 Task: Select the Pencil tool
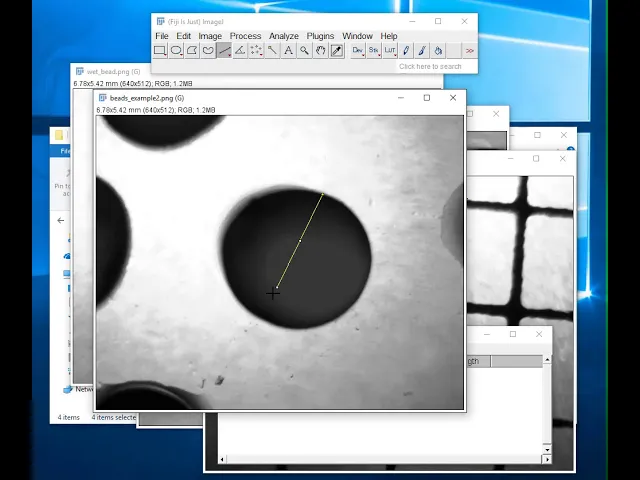[406, 51]
